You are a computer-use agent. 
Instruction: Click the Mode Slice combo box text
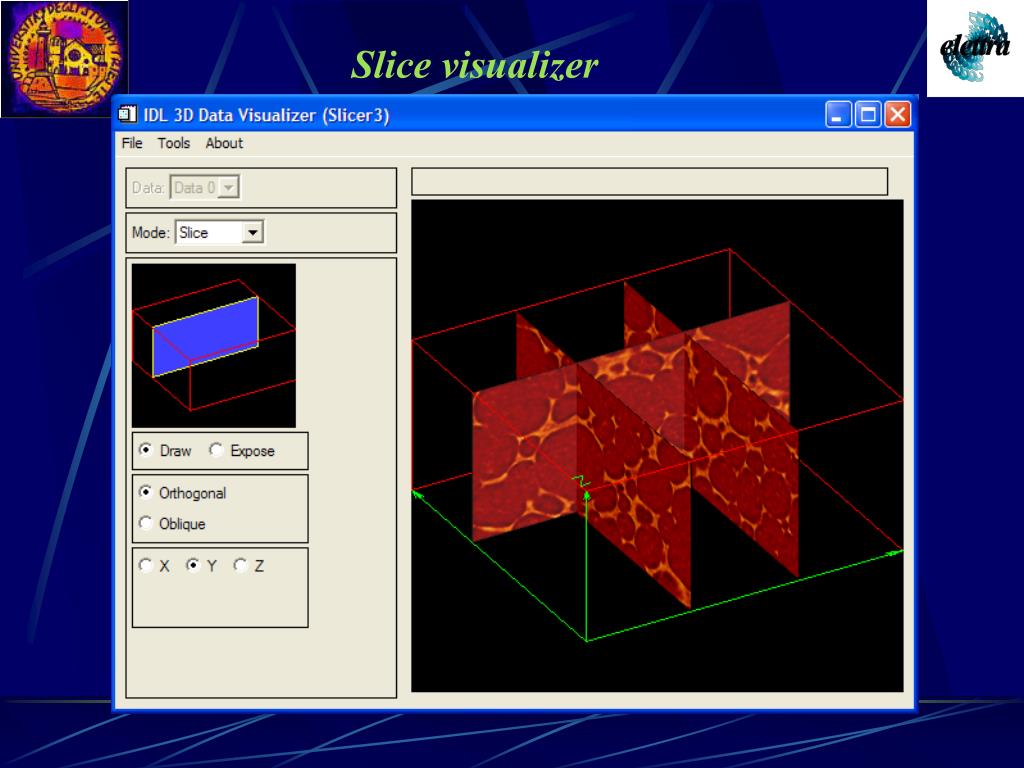pos(193,232)
